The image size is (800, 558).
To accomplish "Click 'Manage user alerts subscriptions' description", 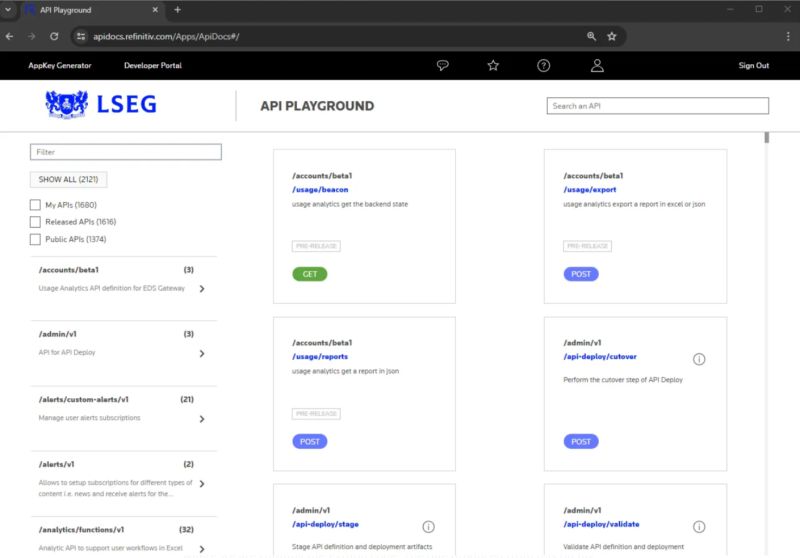I will pos(89,418).
